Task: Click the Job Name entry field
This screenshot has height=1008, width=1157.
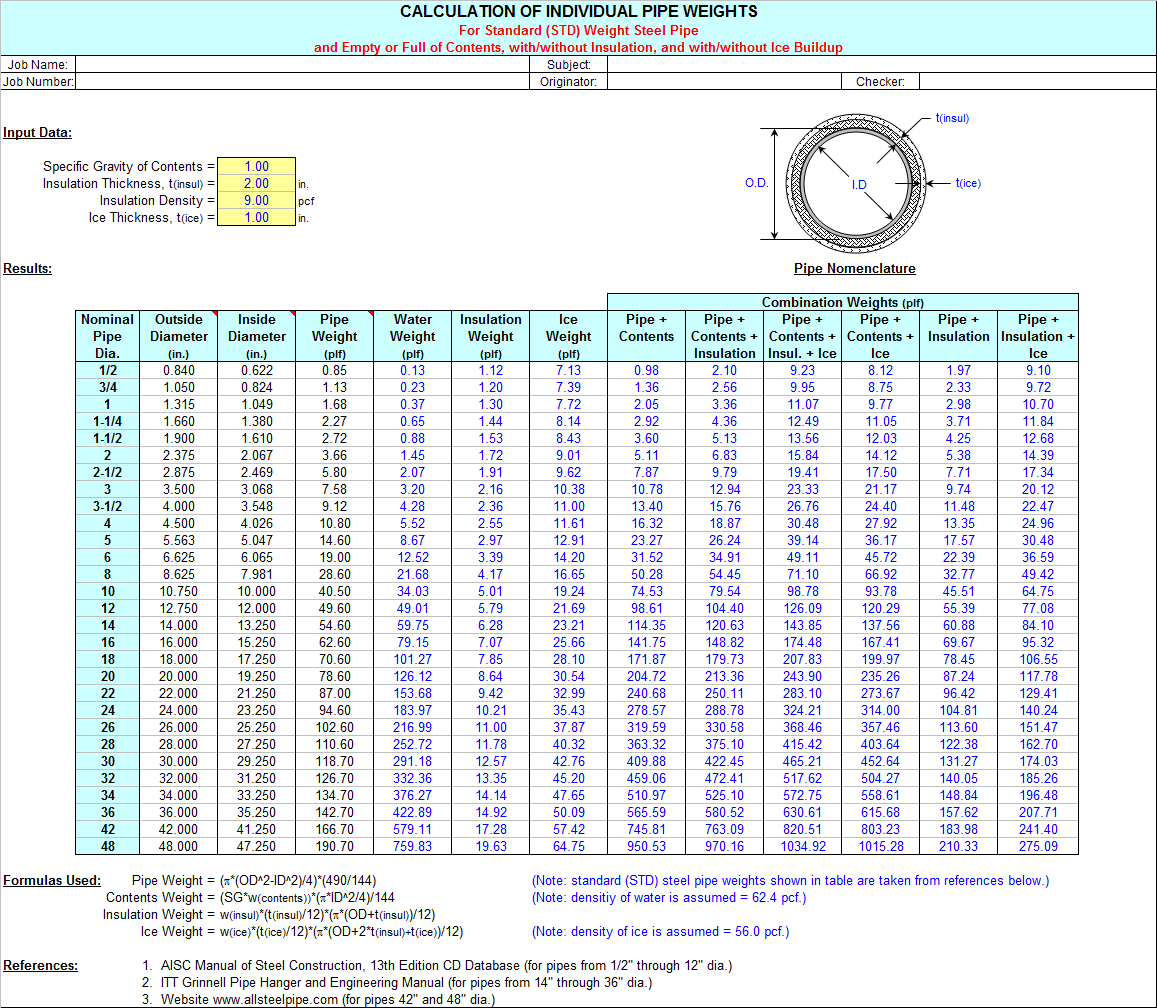Action: click(300, 66)
